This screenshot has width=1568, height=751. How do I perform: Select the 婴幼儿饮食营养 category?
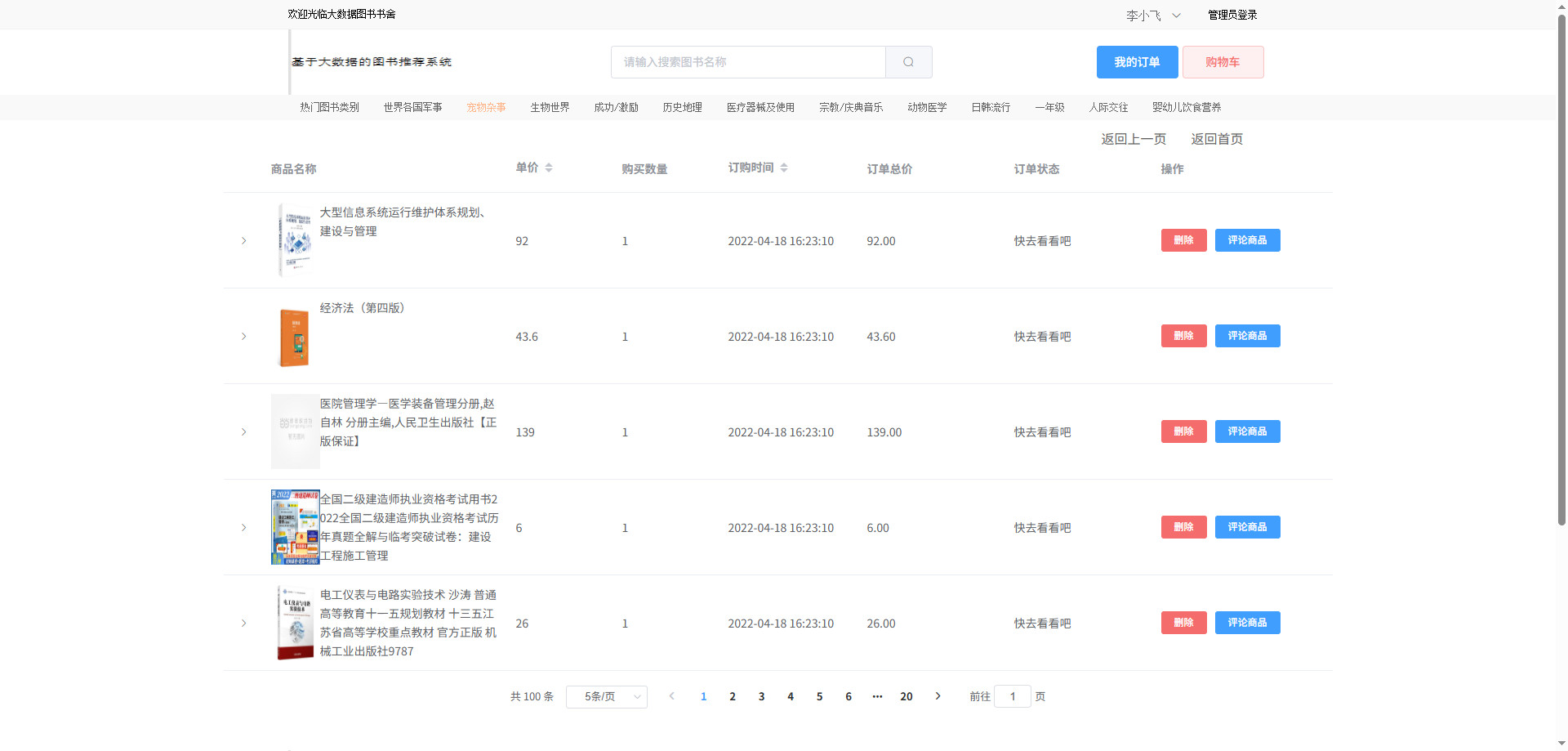click(x=1187, y=107)
